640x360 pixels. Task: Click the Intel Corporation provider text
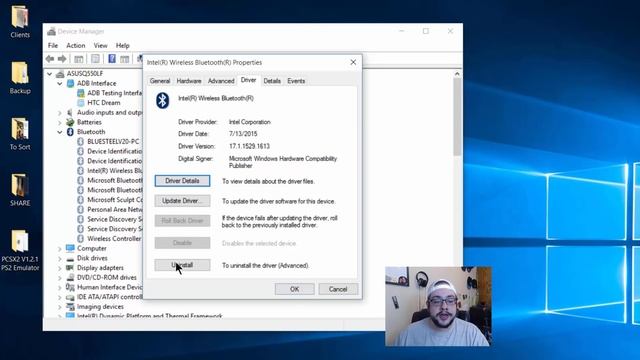point(250,122)
